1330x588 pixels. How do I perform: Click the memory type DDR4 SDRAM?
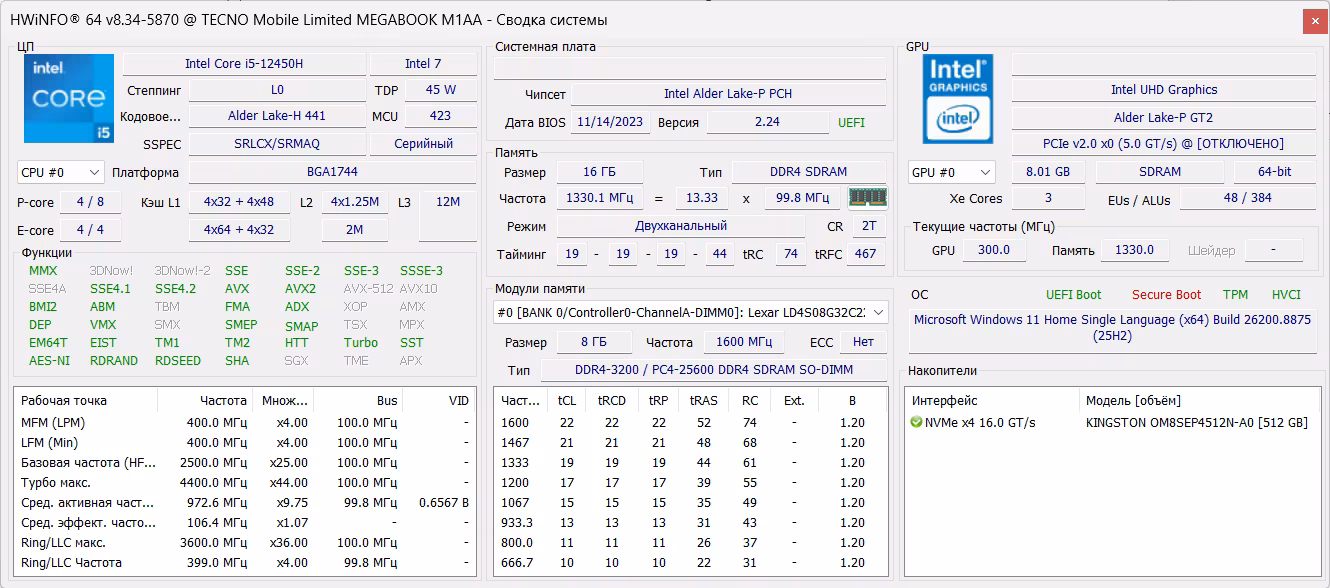809,172
